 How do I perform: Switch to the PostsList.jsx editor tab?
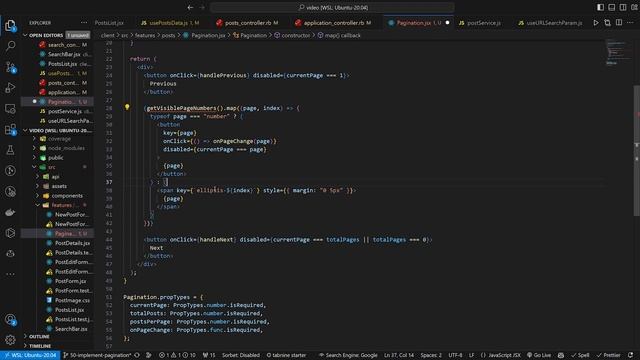109,23
